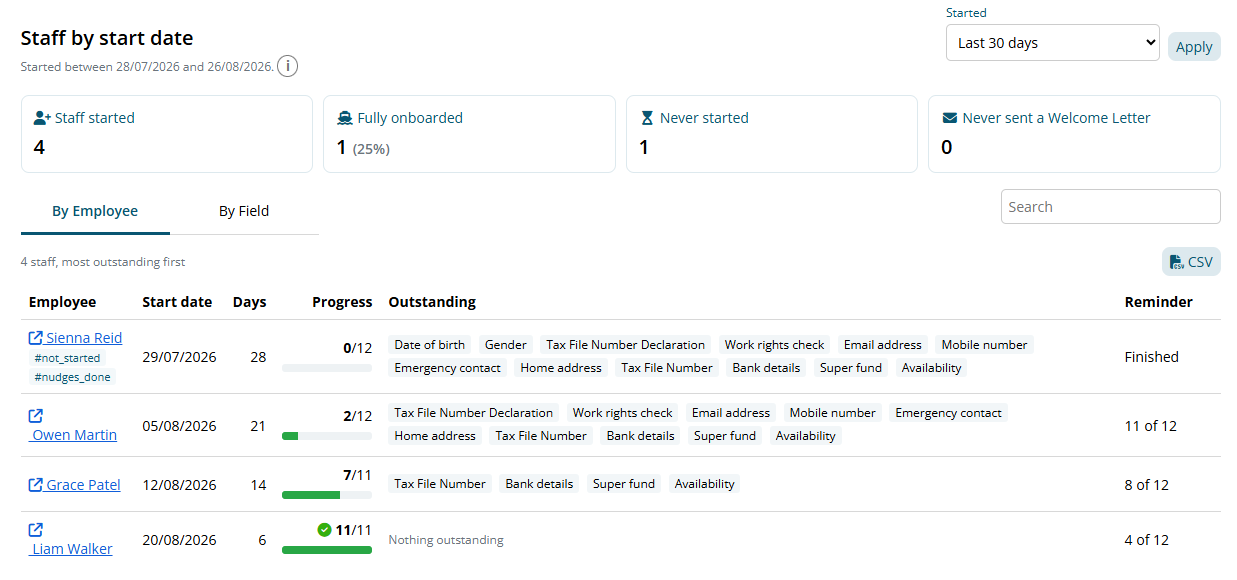Click the Outstanding column header
Screen dimensions: 1237x580
[x=432, y=302]
